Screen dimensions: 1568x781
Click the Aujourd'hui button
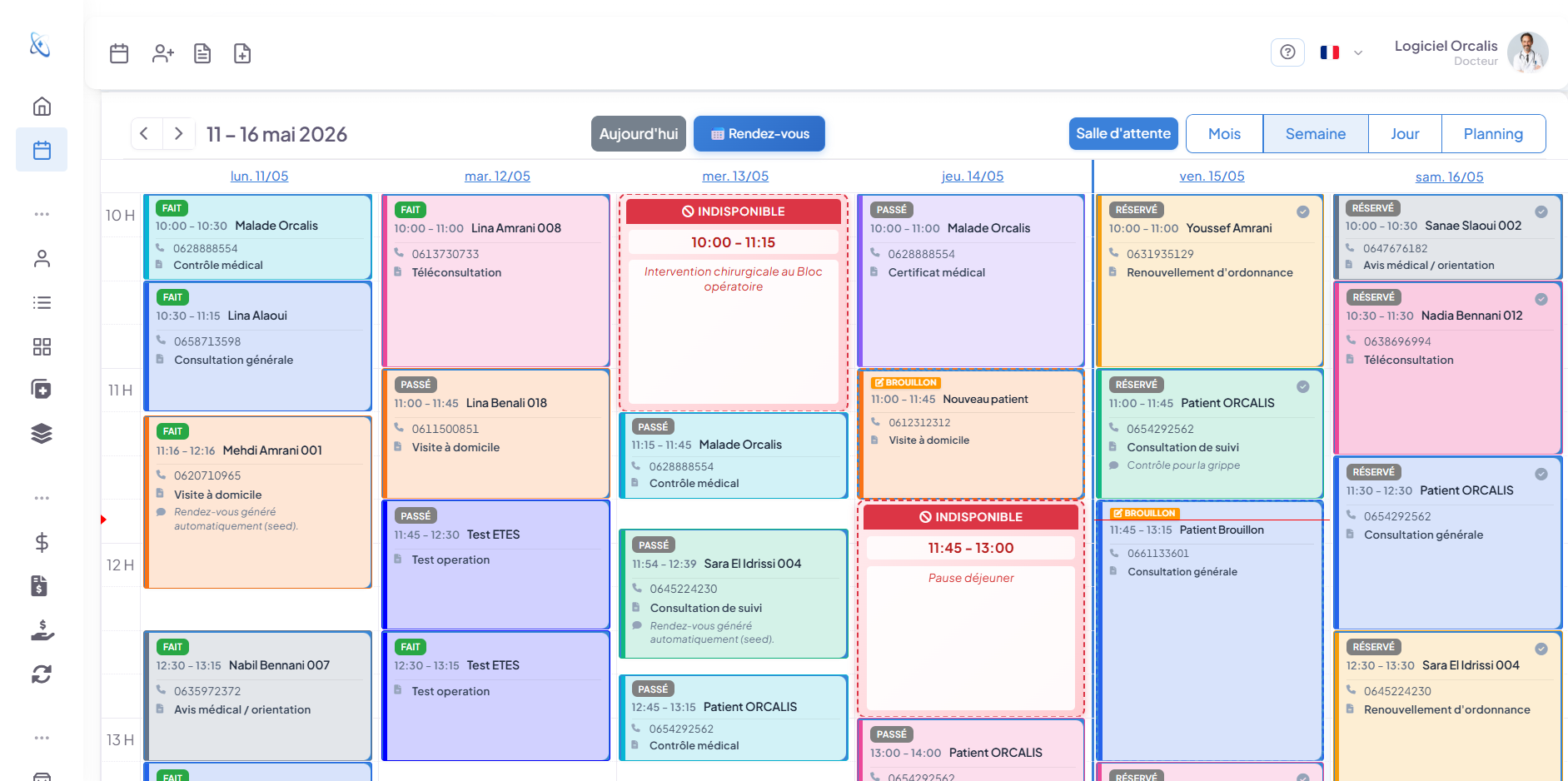639,133
